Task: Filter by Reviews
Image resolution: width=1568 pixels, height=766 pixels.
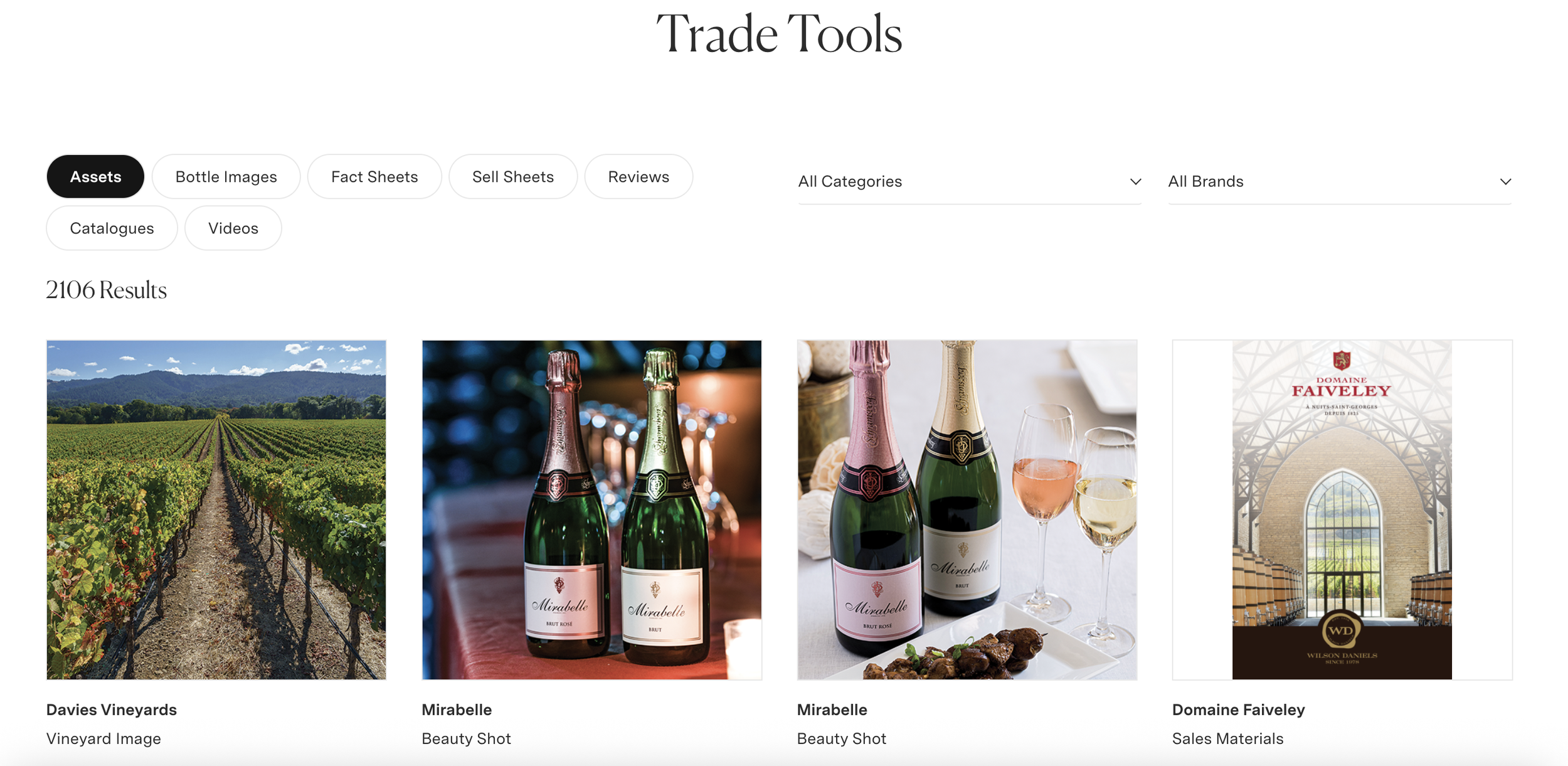Action: pyautogui.click(x=638, y=177)
